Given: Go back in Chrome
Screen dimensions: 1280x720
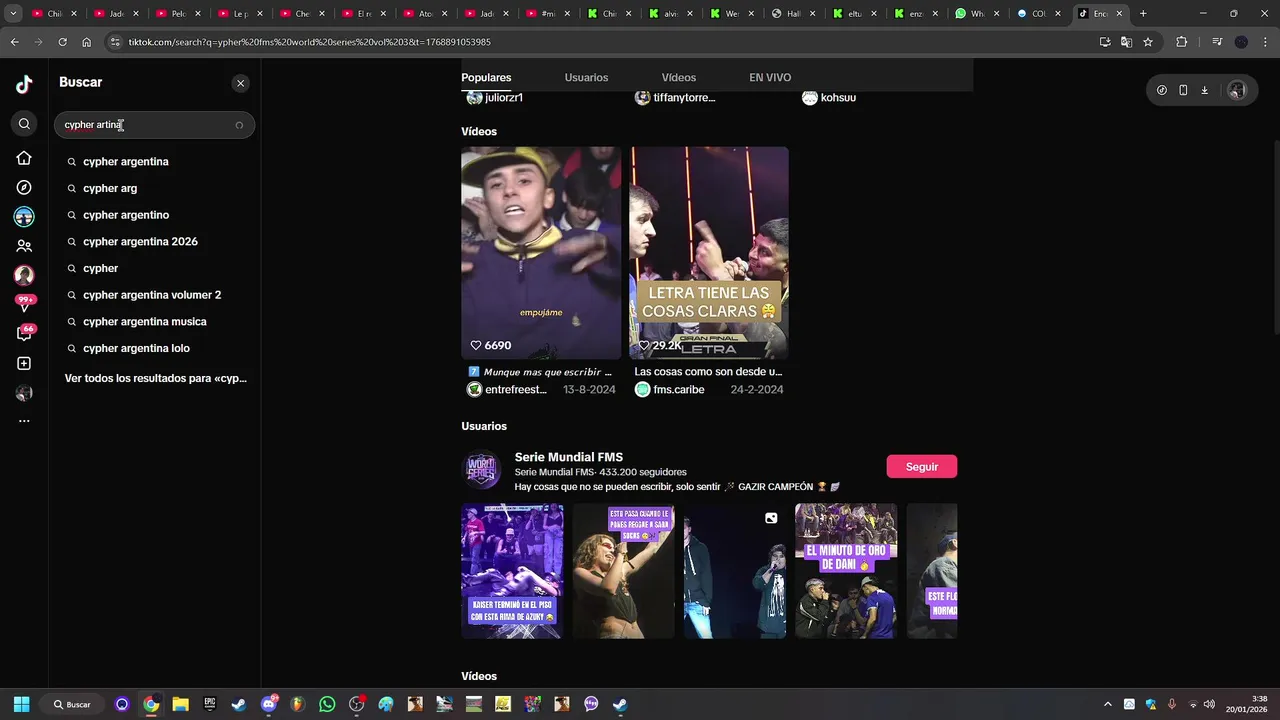Looking at the screenshot, I should click(14, 42).
